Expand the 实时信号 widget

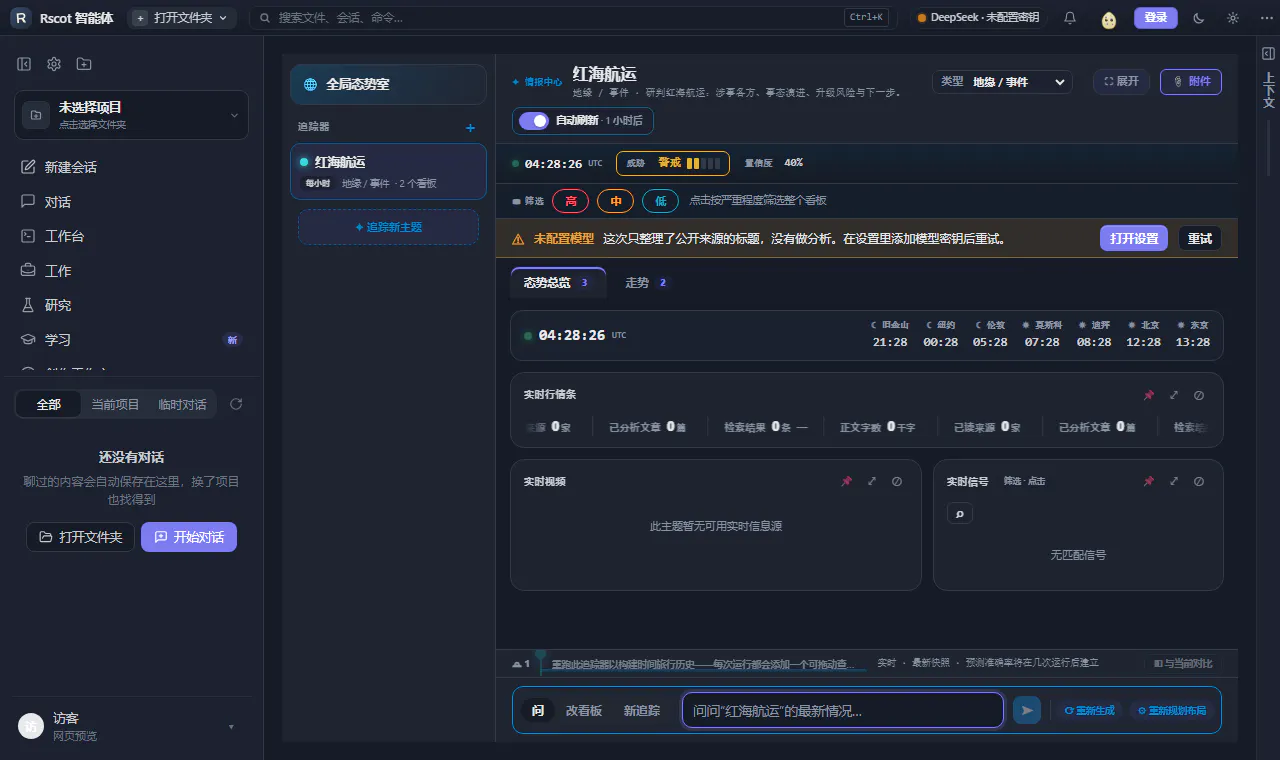[1174, 481]
